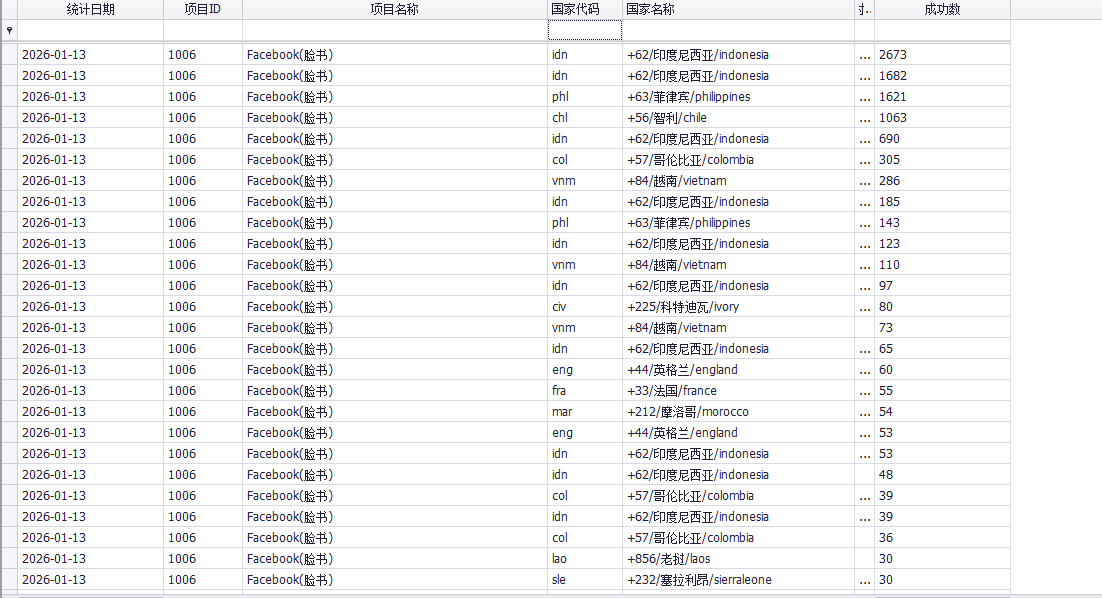Sort by the 项目ID column header
Viewport: 1102px width, 598px height.
tap(202, 9)
